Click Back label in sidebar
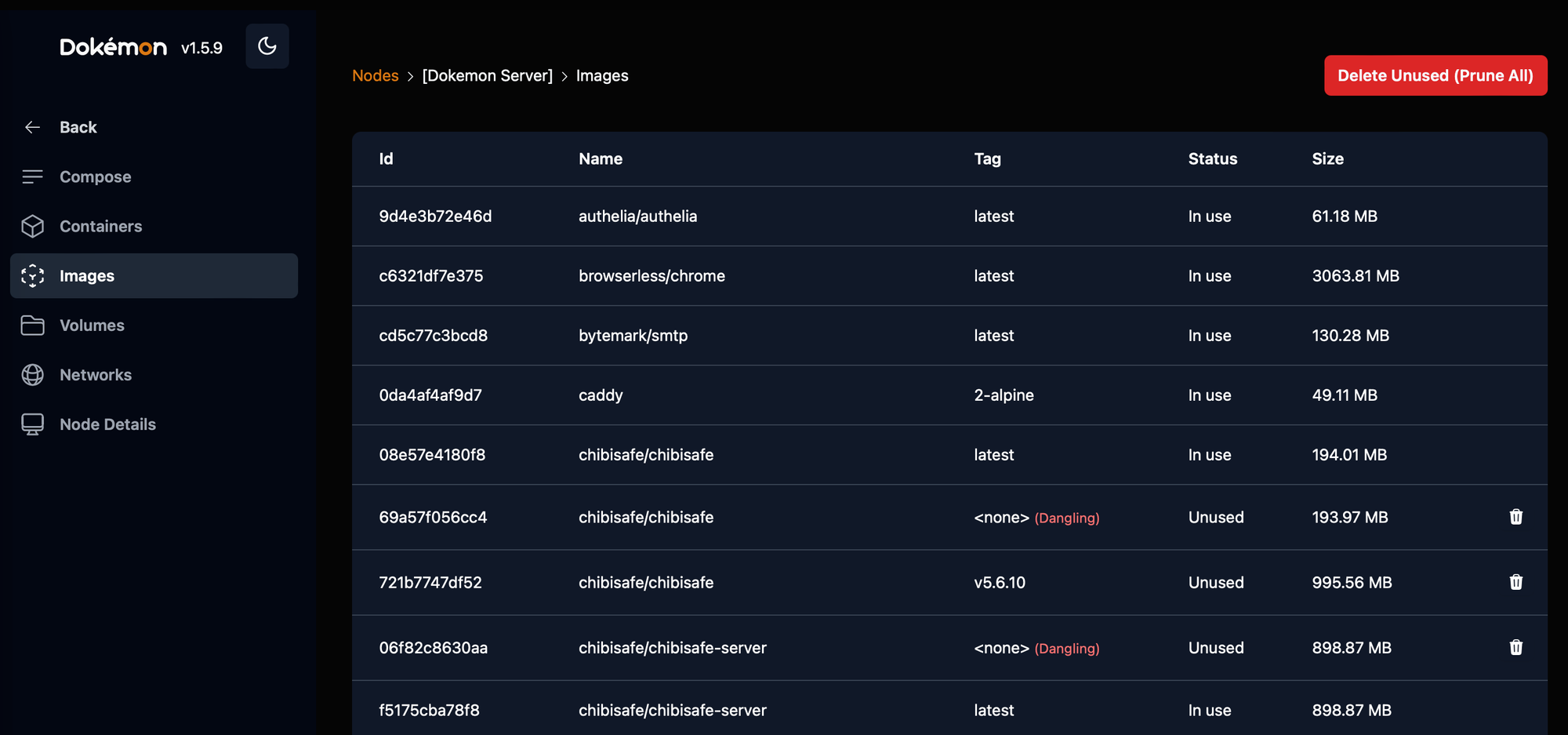1568x735 pixels. point(78,127)
